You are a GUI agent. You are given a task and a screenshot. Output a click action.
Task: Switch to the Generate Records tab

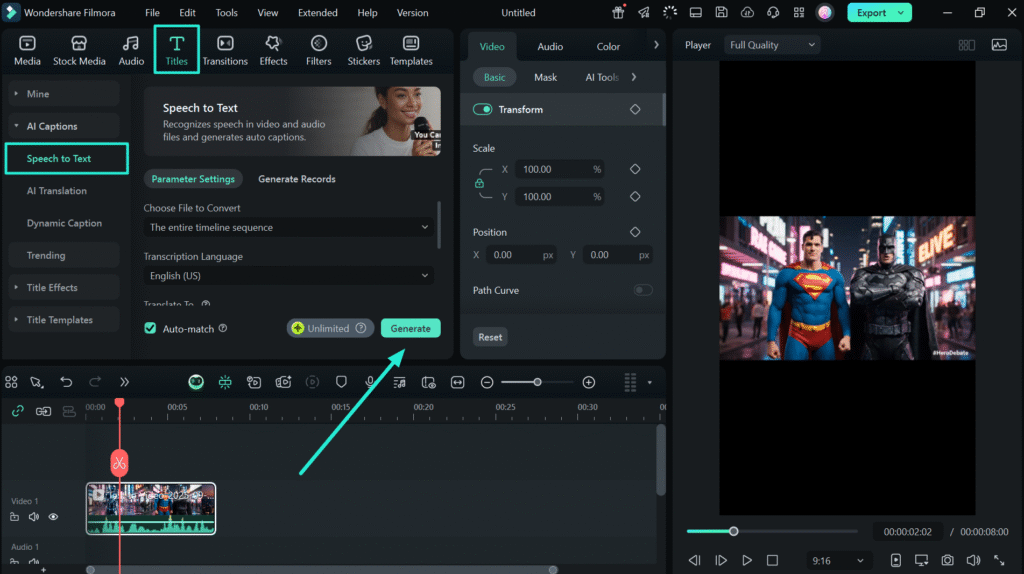pos(297,179)
